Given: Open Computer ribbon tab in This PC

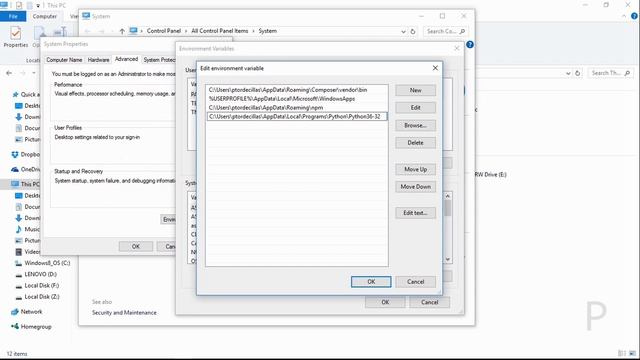Looking at the screenshot, I should [x=44, y=16].
